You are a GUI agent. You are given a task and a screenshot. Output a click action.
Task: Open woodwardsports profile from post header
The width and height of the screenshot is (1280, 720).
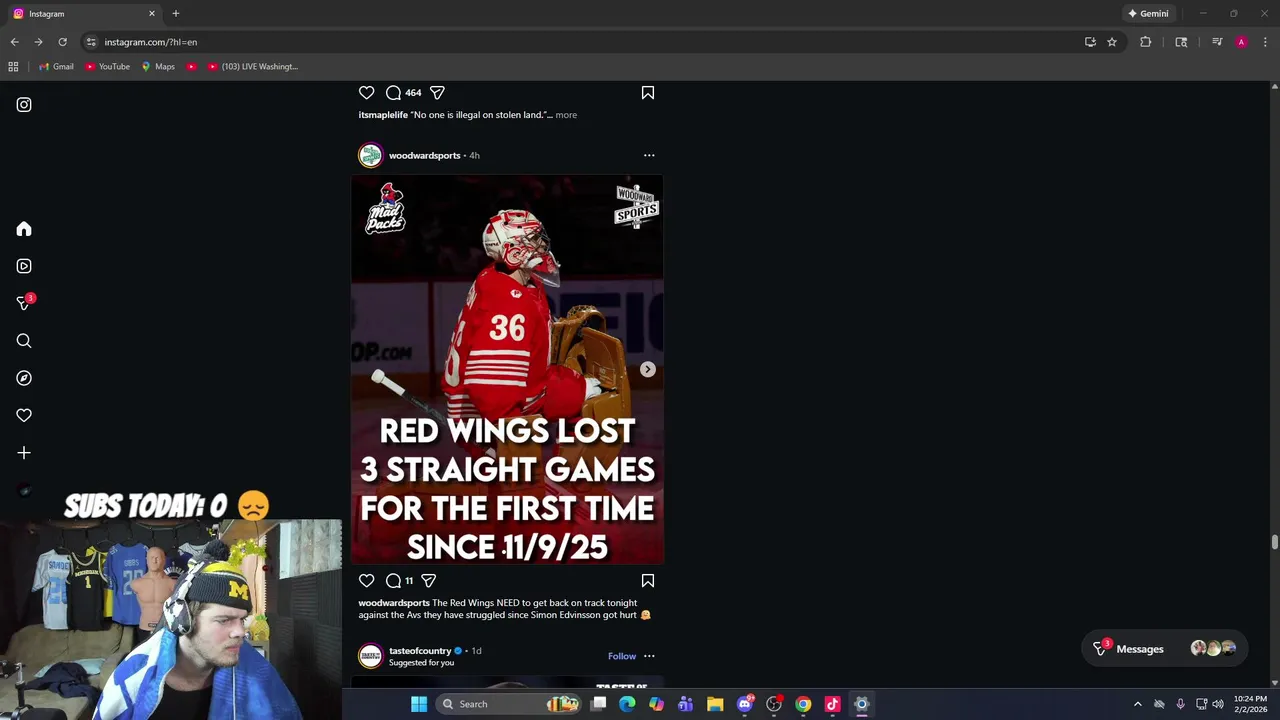tap(424, 156)
